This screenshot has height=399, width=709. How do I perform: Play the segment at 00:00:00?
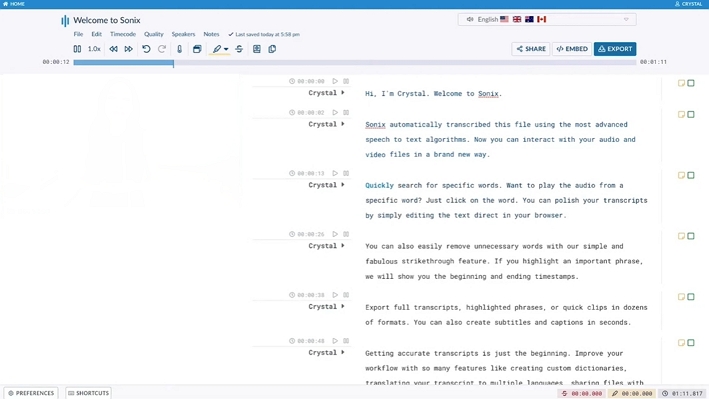335,81
